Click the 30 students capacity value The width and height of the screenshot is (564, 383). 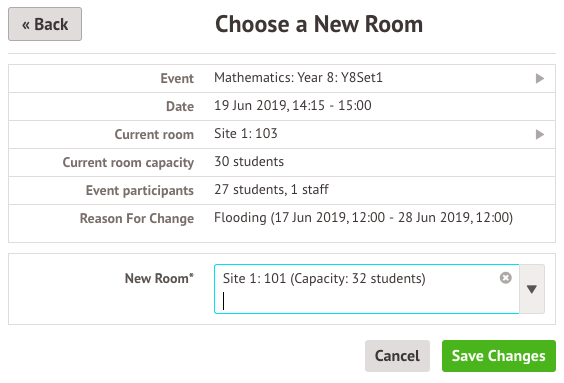click(x=249, y=161)
